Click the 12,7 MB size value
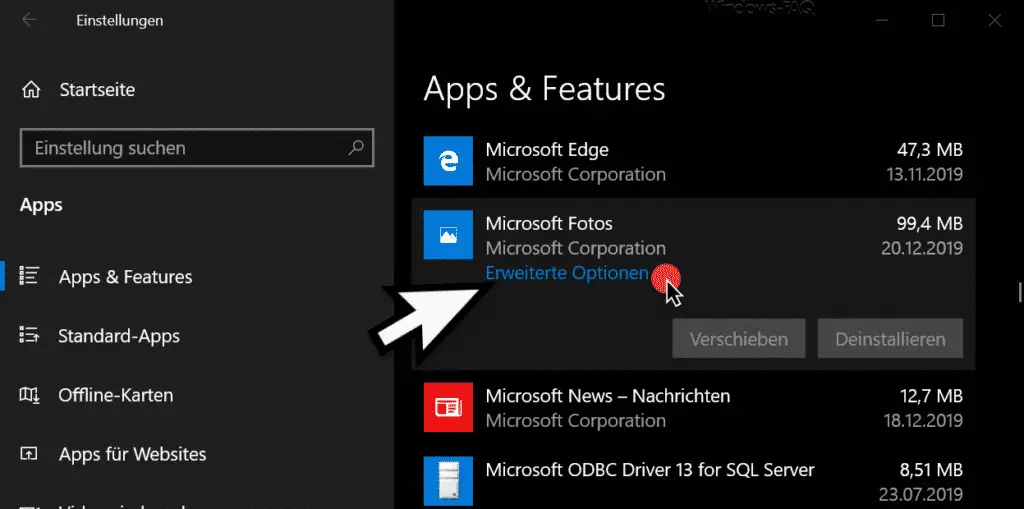This screenshot has width=1024, height=509. [x=931, y=395]
